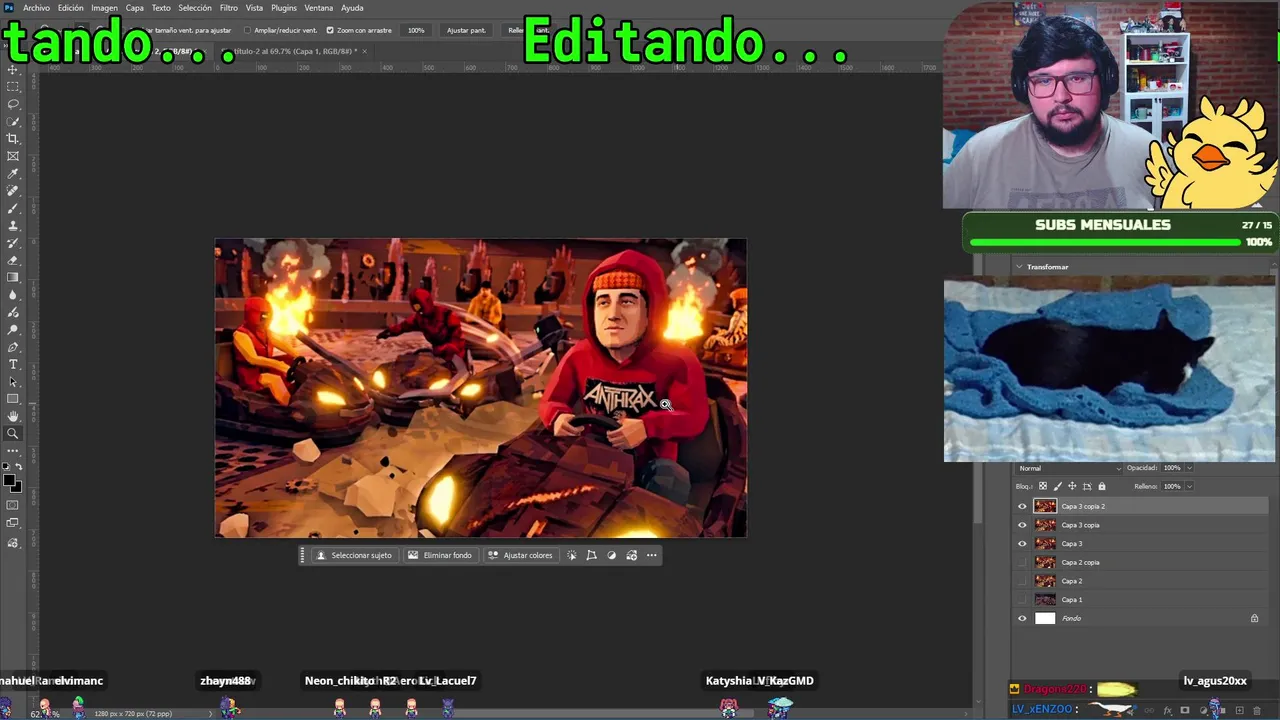
Task: Open the contextual bar more options
Action: click(x=651, y=555)
